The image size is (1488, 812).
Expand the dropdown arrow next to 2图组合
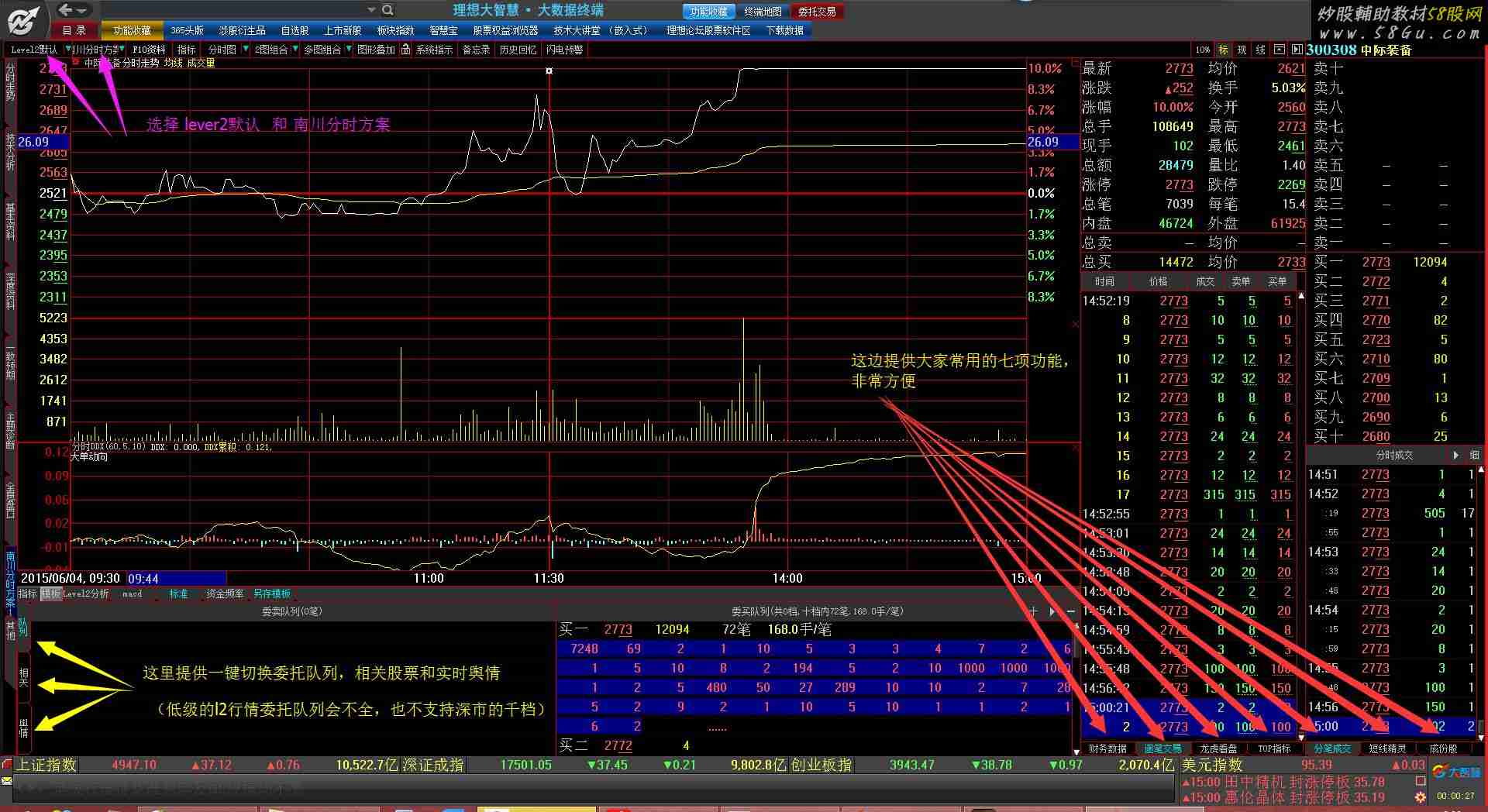pos(295,50)
